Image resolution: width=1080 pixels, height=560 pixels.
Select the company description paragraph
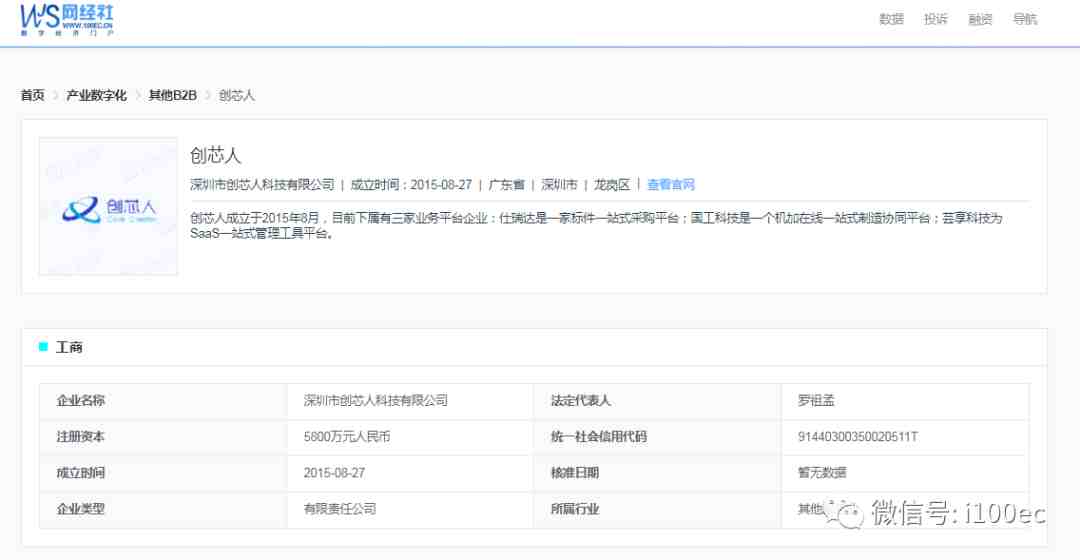pos(596,225)
